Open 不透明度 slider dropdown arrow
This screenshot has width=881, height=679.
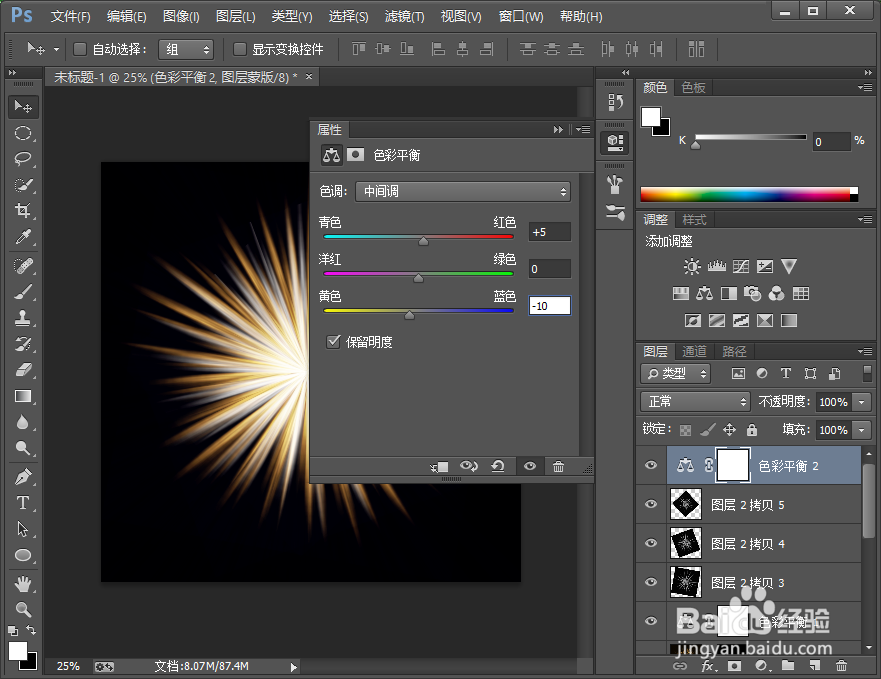[x=862, y=402]
